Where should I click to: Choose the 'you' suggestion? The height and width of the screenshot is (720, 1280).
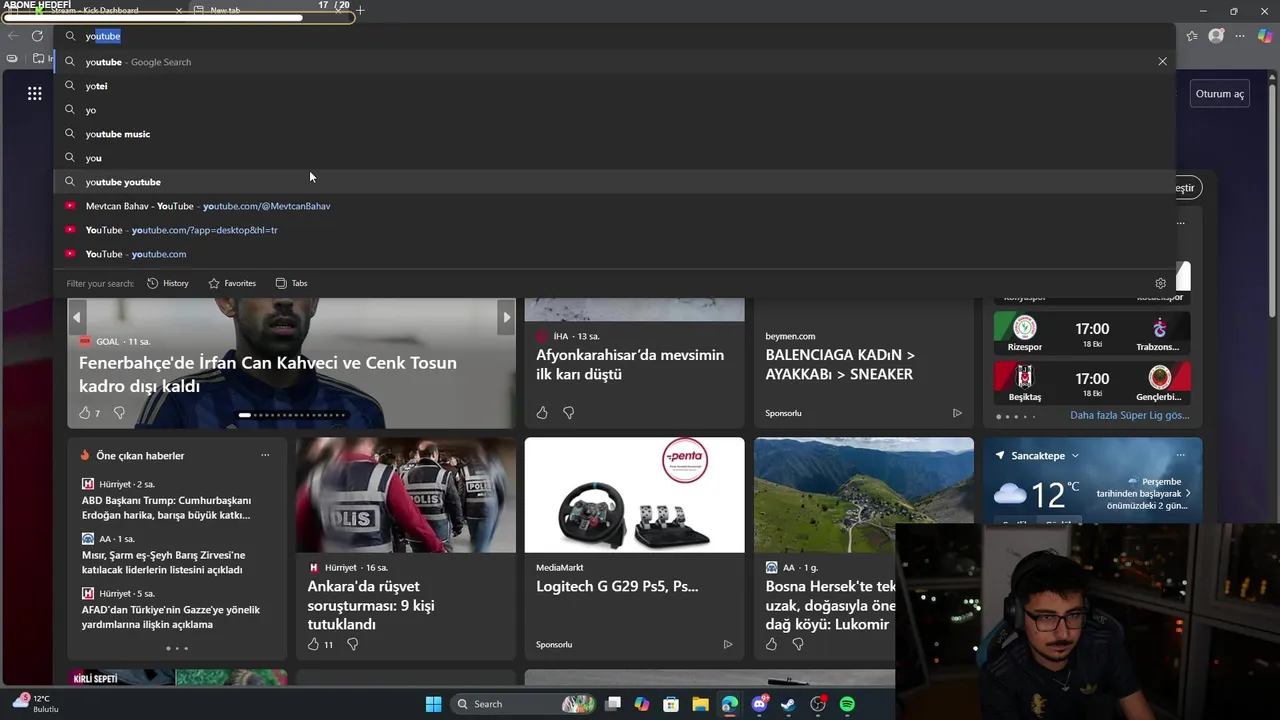pyautogui.click(x=615, y=158)
